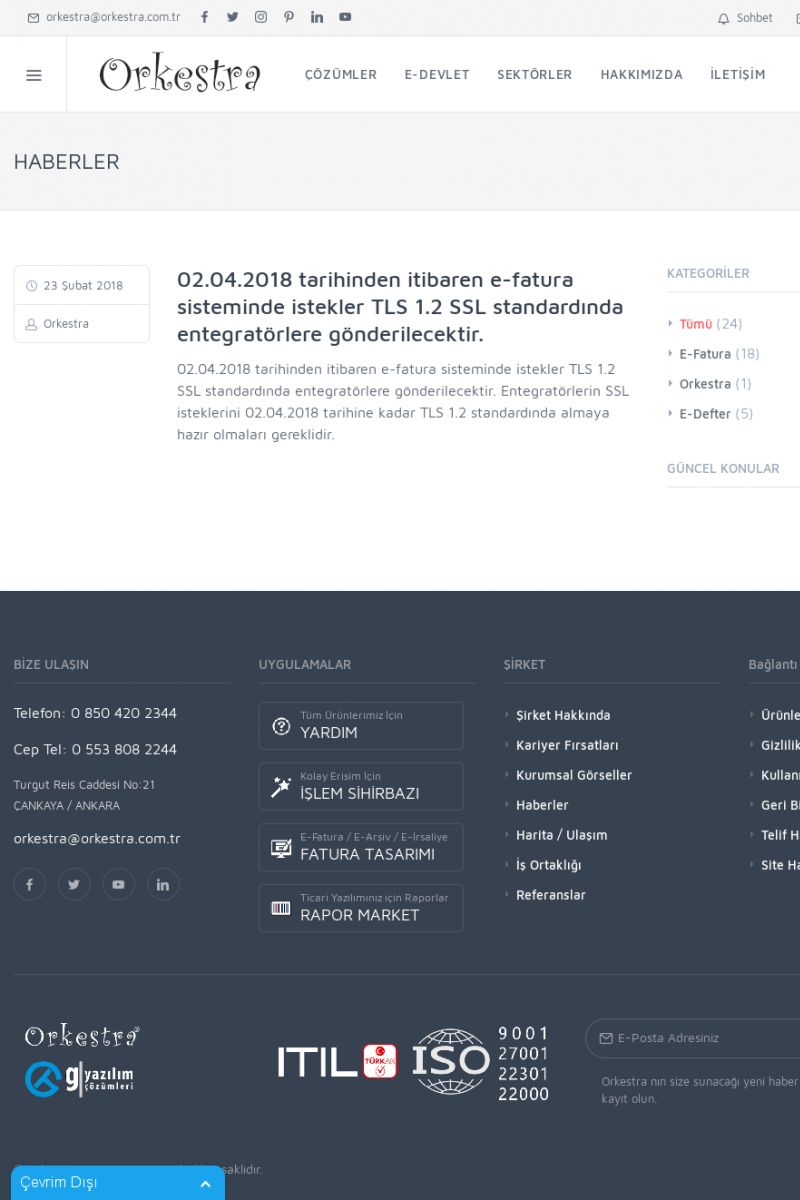This screenshot has height=1200, width=800.
Task: Click the Orkestra logo in header
Action: [180, 75]
